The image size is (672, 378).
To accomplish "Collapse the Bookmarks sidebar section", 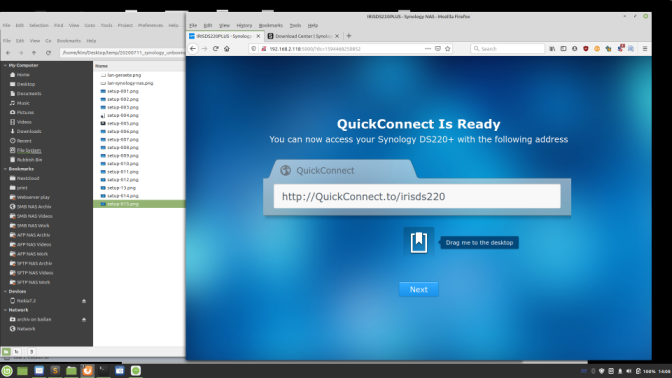I will [x=5, y=169].
